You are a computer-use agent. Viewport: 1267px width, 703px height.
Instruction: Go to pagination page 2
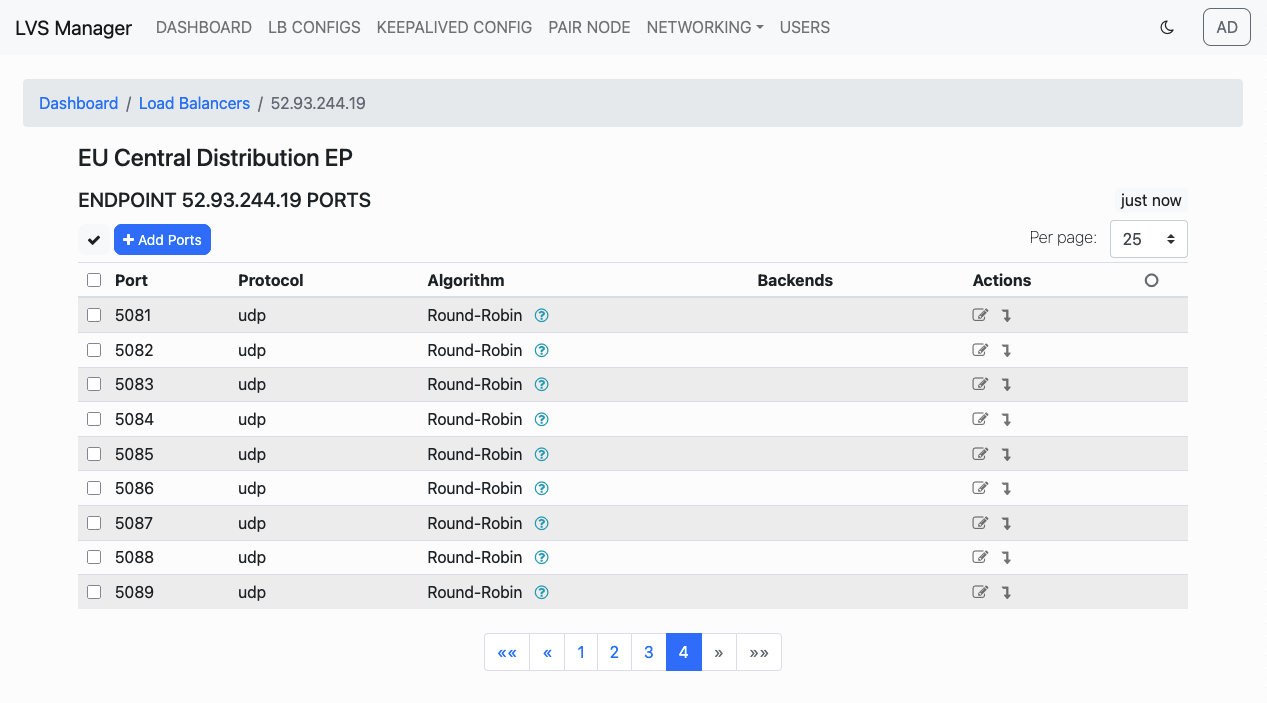tap(614, 652)
